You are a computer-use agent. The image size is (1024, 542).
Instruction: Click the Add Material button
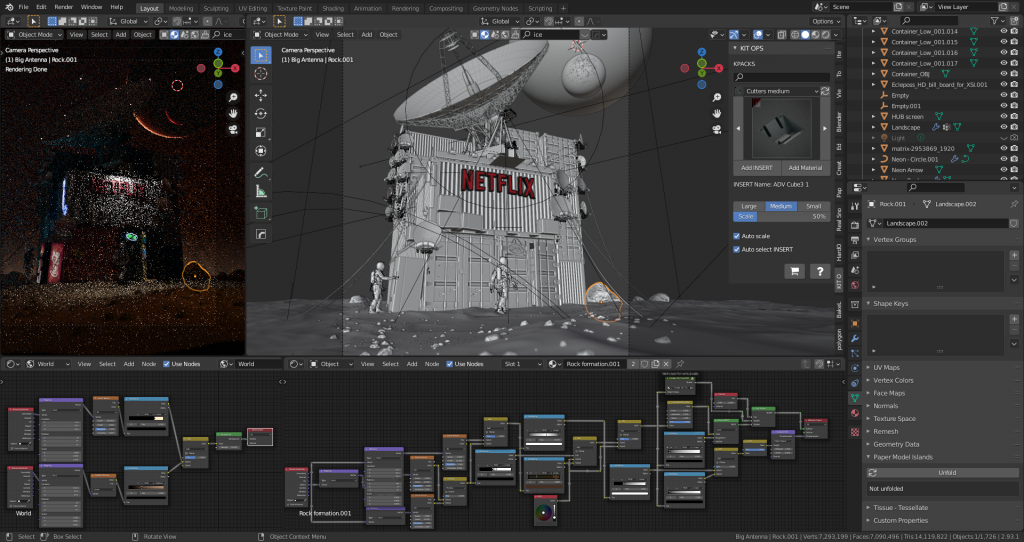[x=805, y=168]
